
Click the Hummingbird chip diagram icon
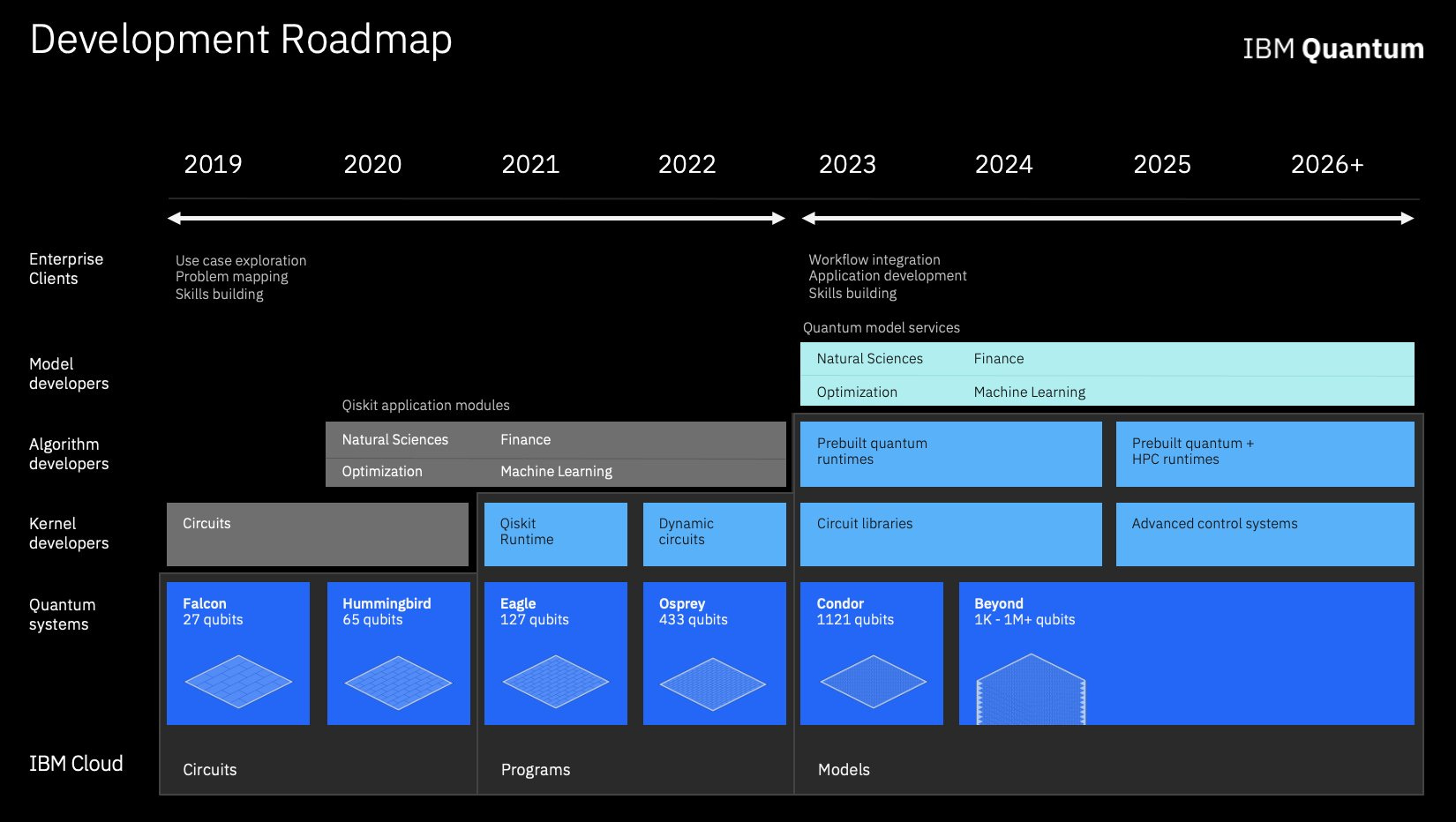pos(398,682)
